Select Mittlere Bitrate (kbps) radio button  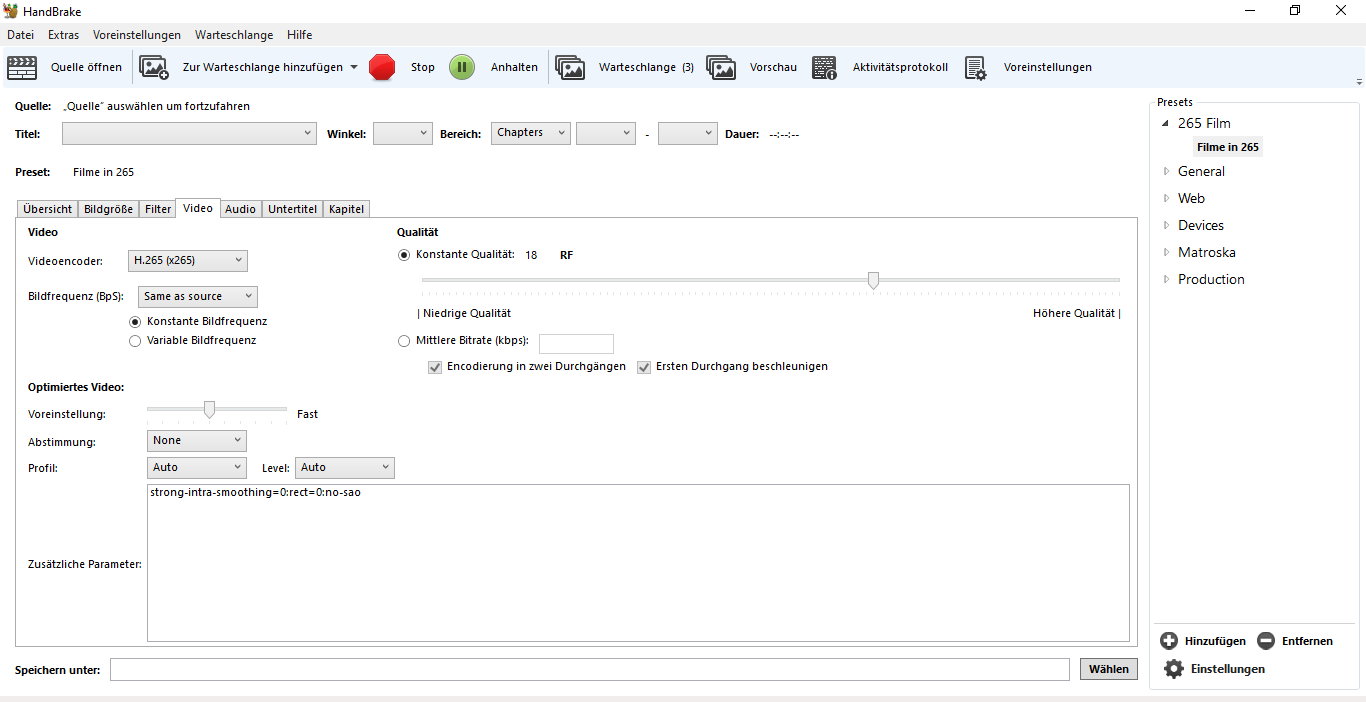click(x=404, y=341)
